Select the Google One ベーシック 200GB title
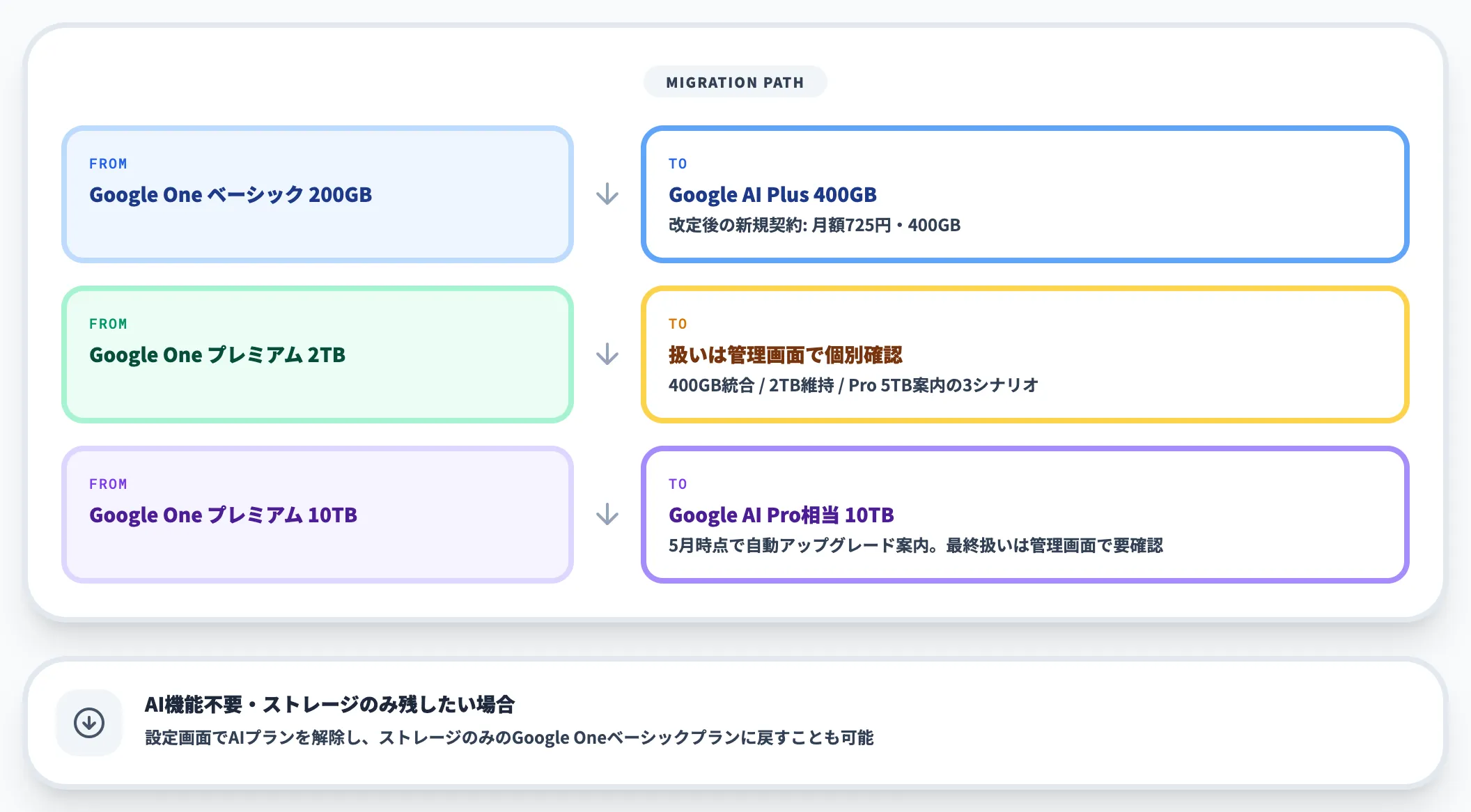 point(231,194)
